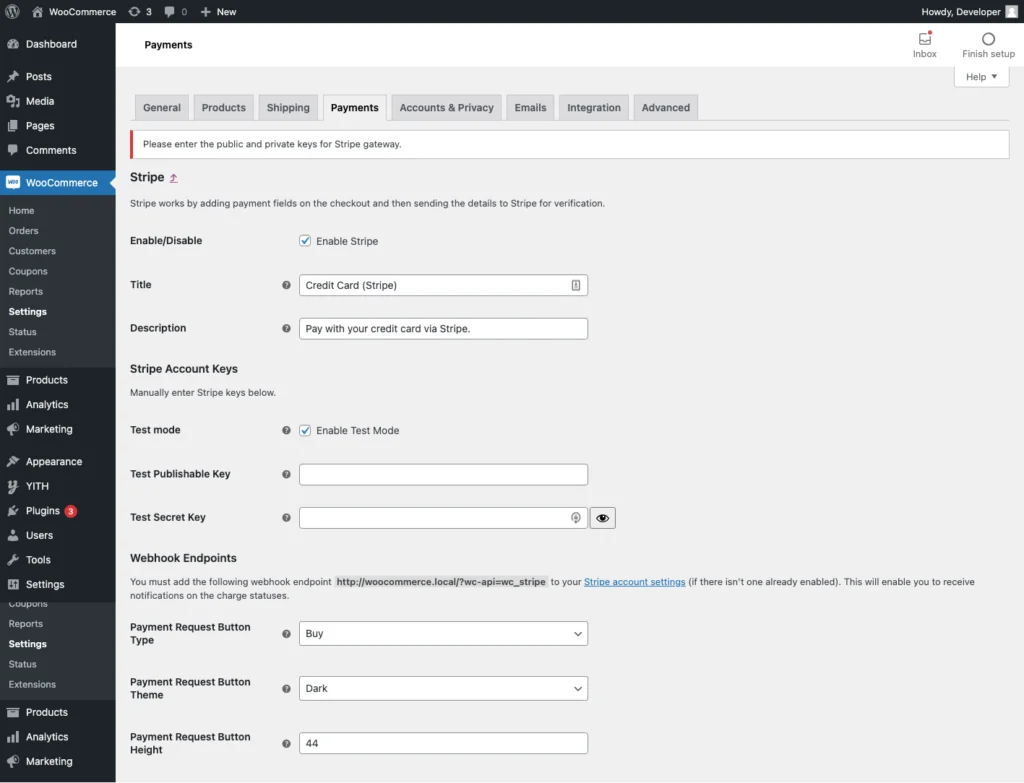
Task: Toggle the Enable Stripe checkbox
Action: pos(305,241)
